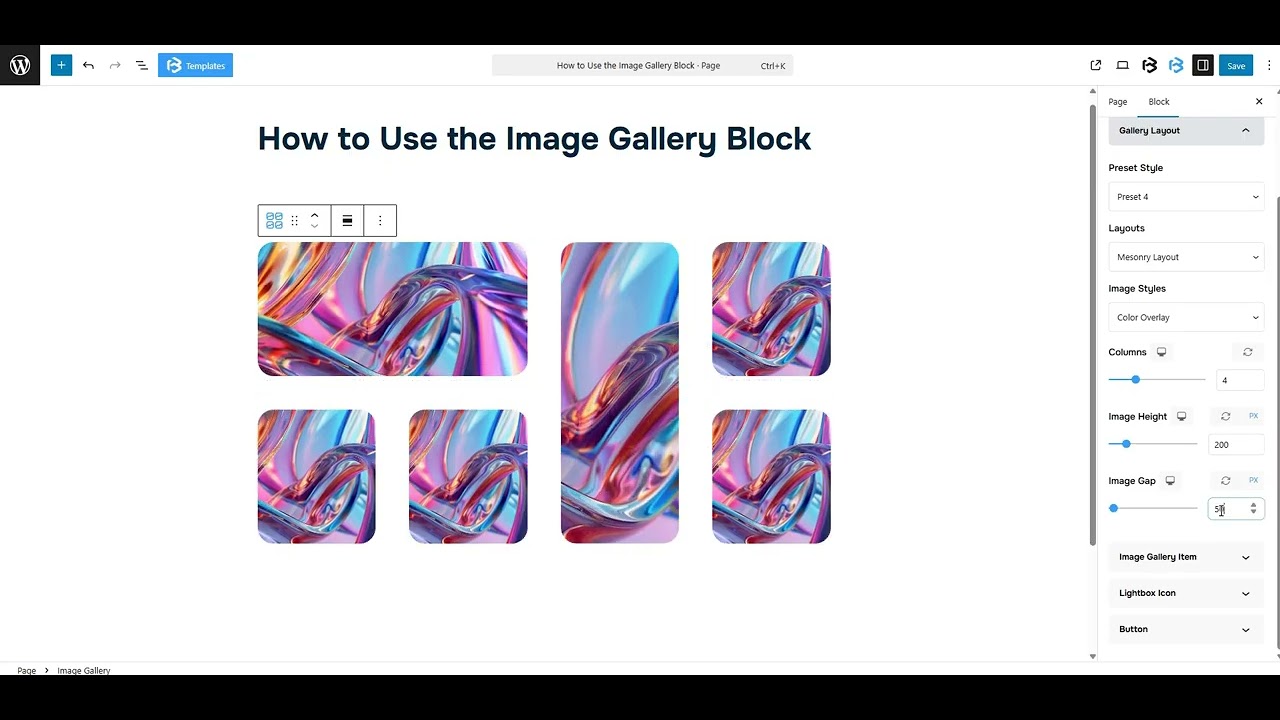
Task: Open the Templates button
Action: click(x=195, y=65)
